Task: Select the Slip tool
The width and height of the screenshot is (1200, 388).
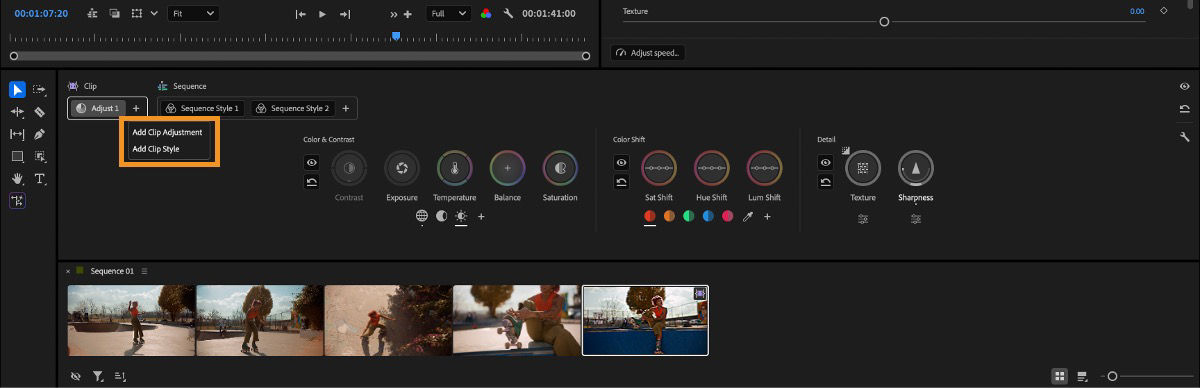Action: 18,134
